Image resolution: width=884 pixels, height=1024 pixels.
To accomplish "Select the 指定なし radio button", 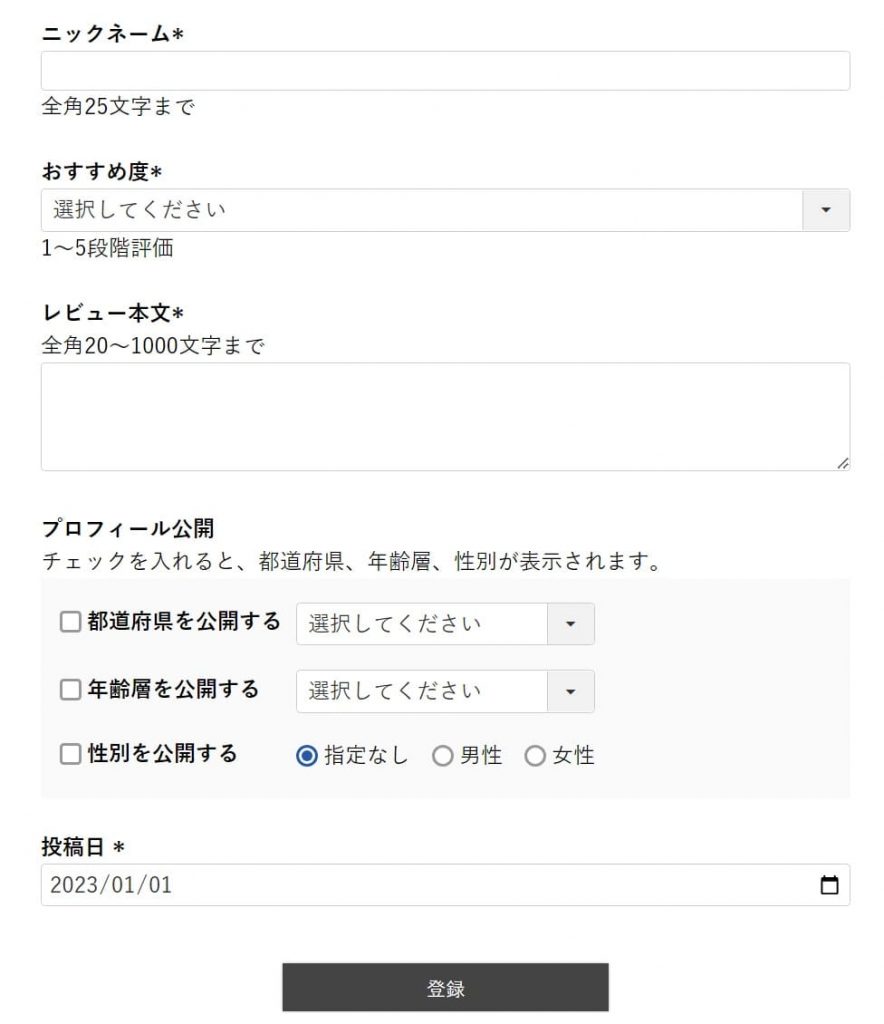I will point(307,756).
